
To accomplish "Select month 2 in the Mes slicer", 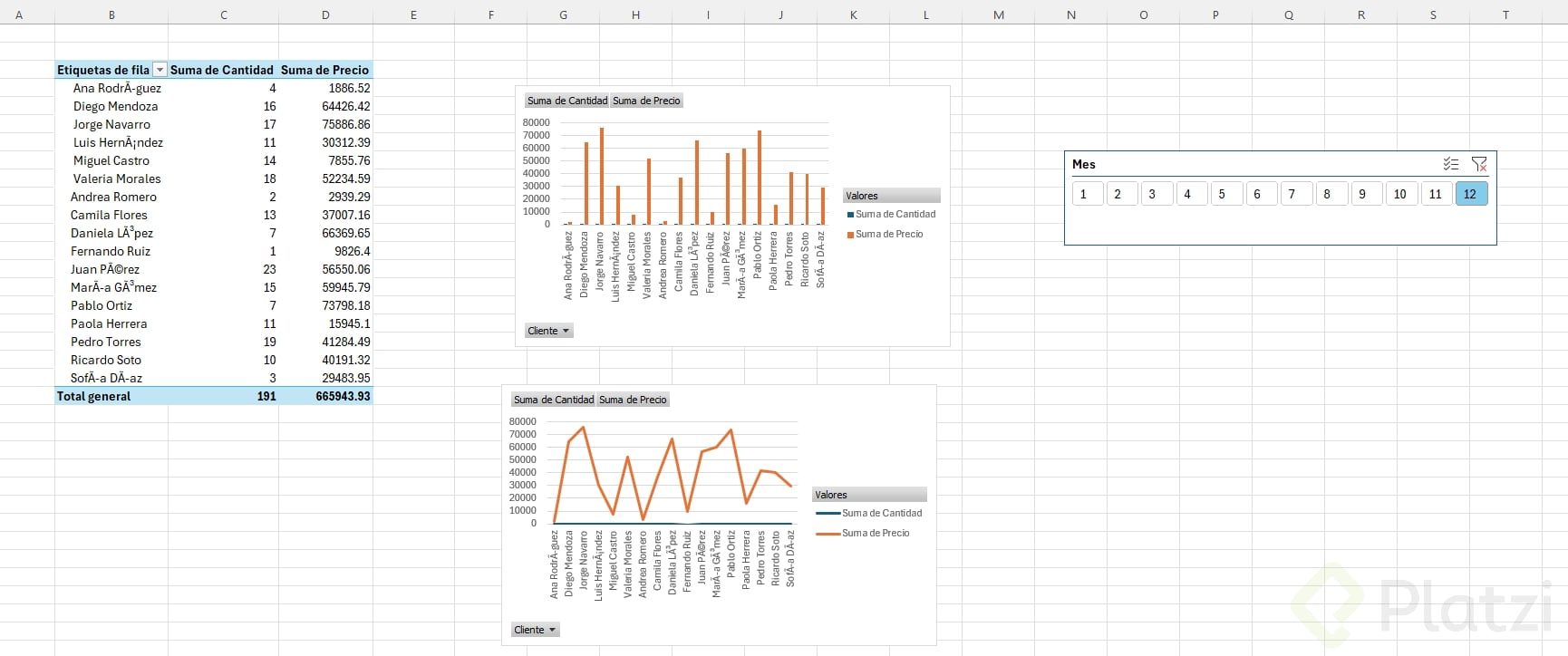I will [1122, 194].
